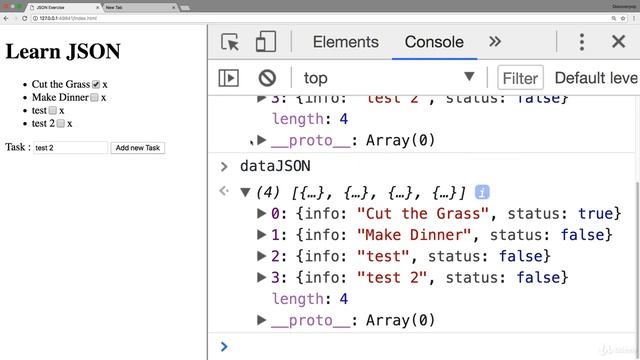
Task: Switch to the New Tab browser tab
Action: [139, 7]
